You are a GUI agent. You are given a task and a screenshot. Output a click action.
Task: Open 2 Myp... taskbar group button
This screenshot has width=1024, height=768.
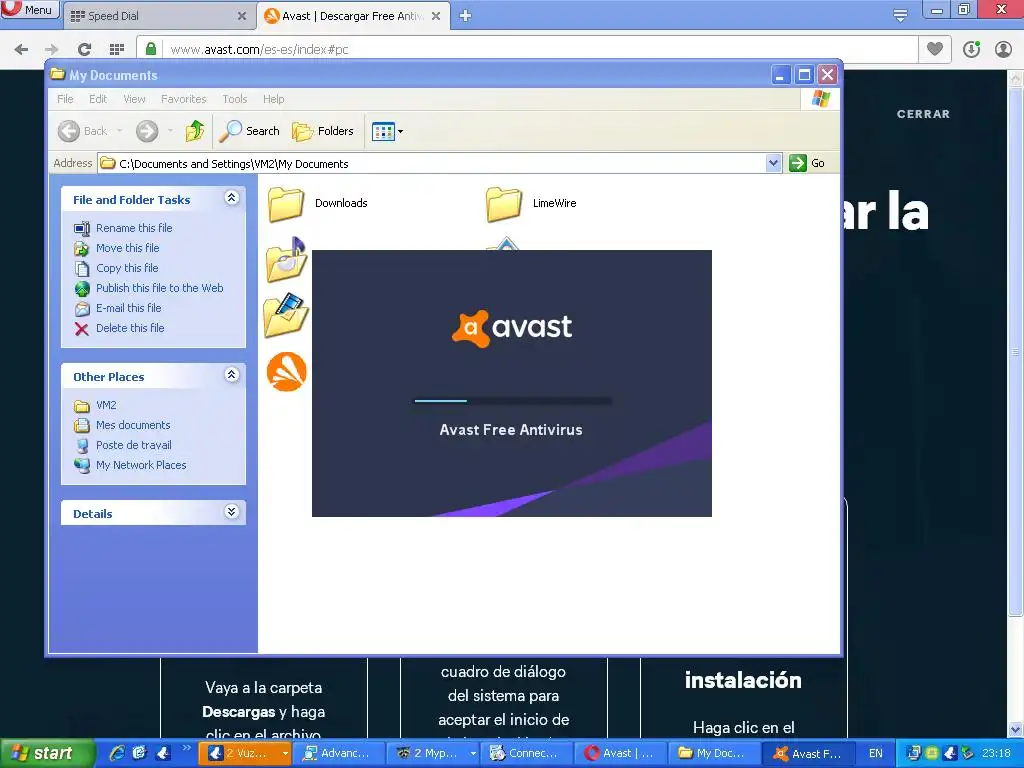[434, 753]
